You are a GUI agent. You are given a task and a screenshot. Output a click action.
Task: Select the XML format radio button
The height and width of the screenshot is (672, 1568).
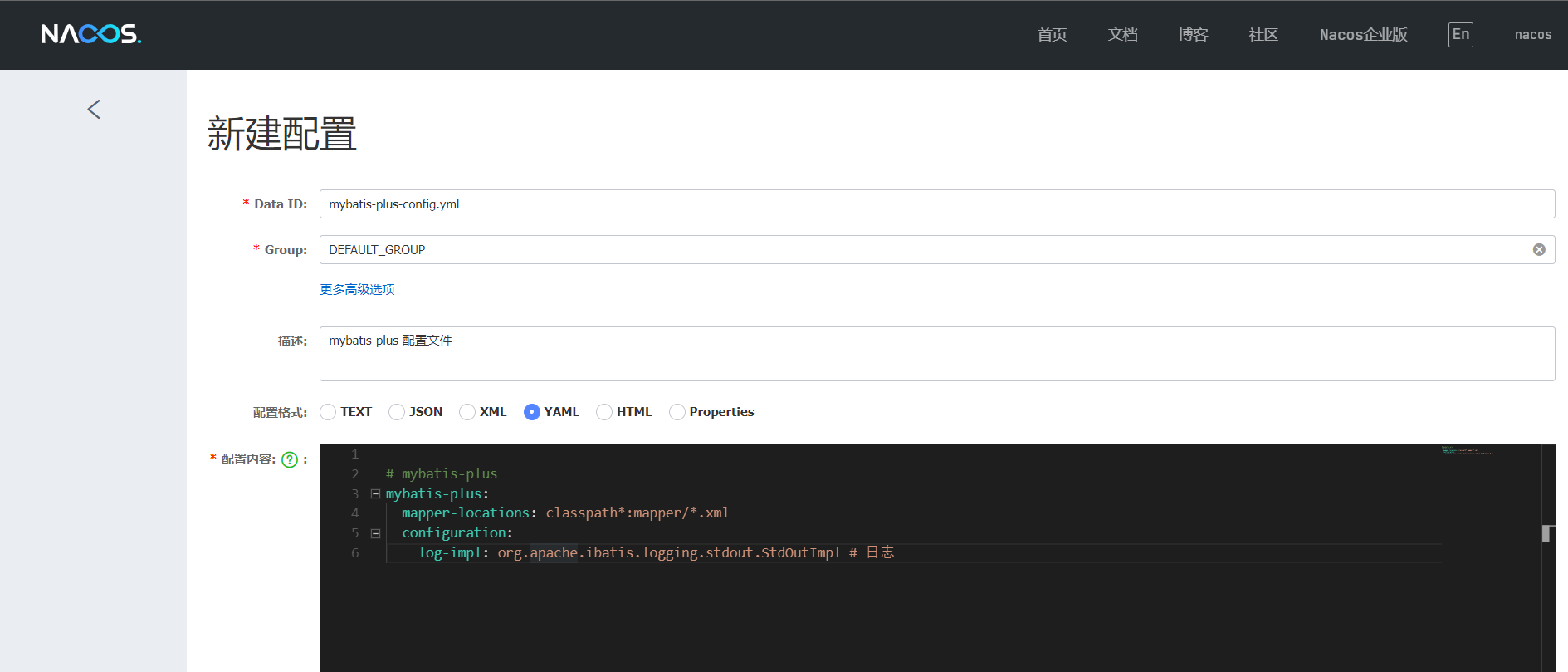pos(467,412)
